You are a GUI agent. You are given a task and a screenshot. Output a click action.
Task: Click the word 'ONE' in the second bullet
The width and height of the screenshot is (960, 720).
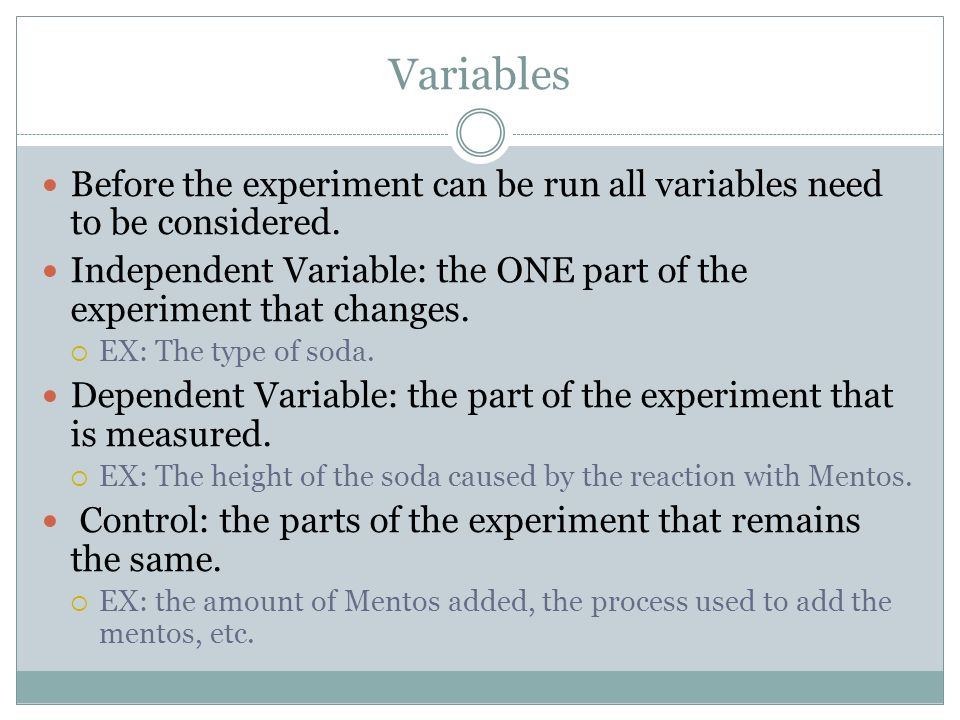pyautogui.click(x=535, y=270)
